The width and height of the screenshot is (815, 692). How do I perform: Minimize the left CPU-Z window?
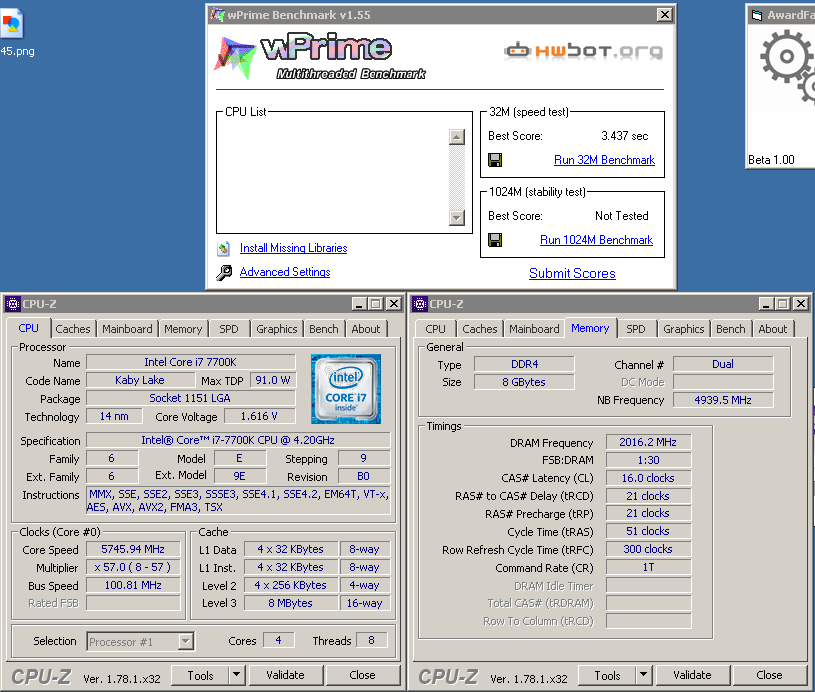pyautogui.click(x=359, y=304)
